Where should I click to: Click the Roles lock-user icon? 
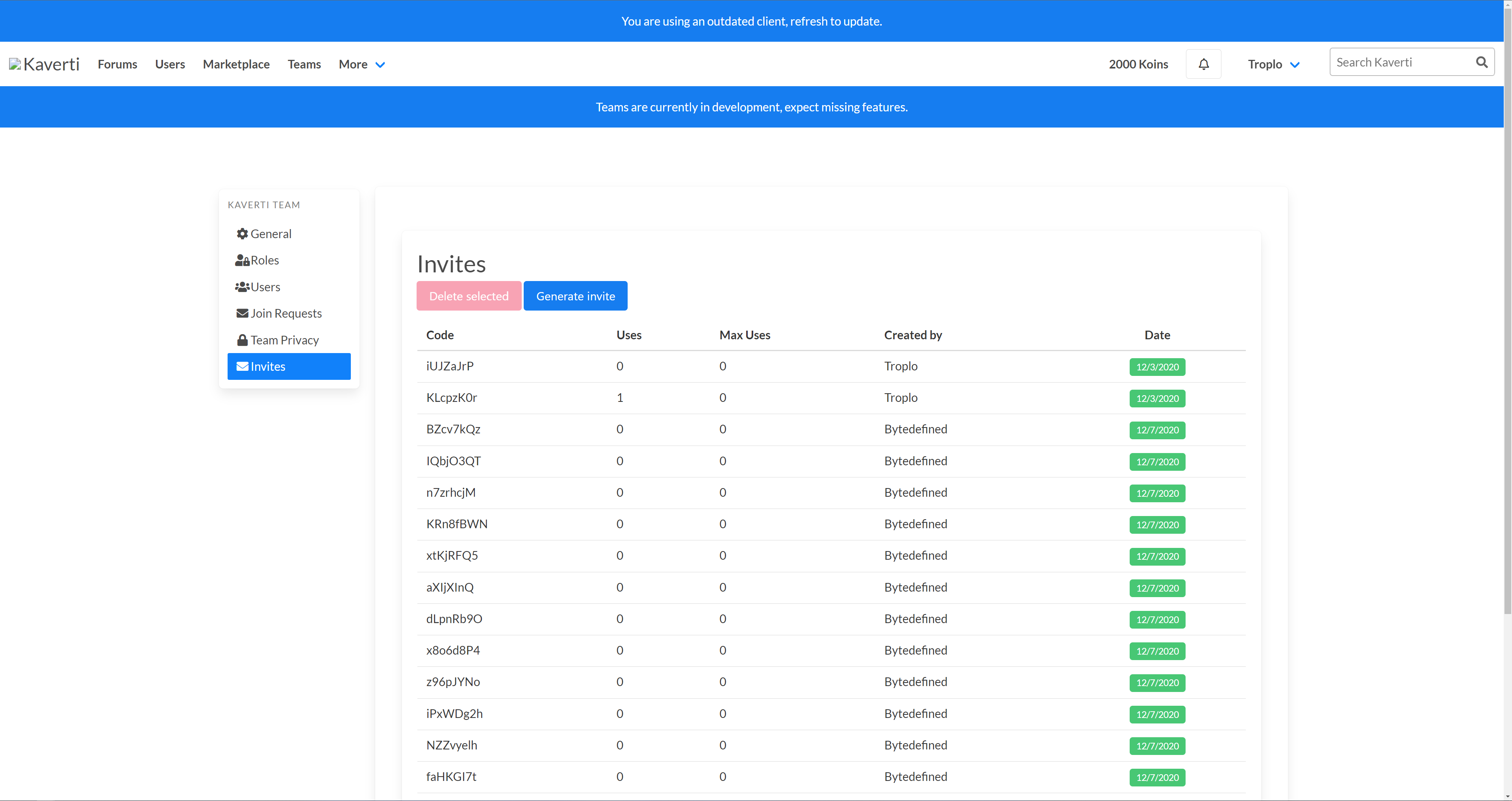[x=242, y=260]
